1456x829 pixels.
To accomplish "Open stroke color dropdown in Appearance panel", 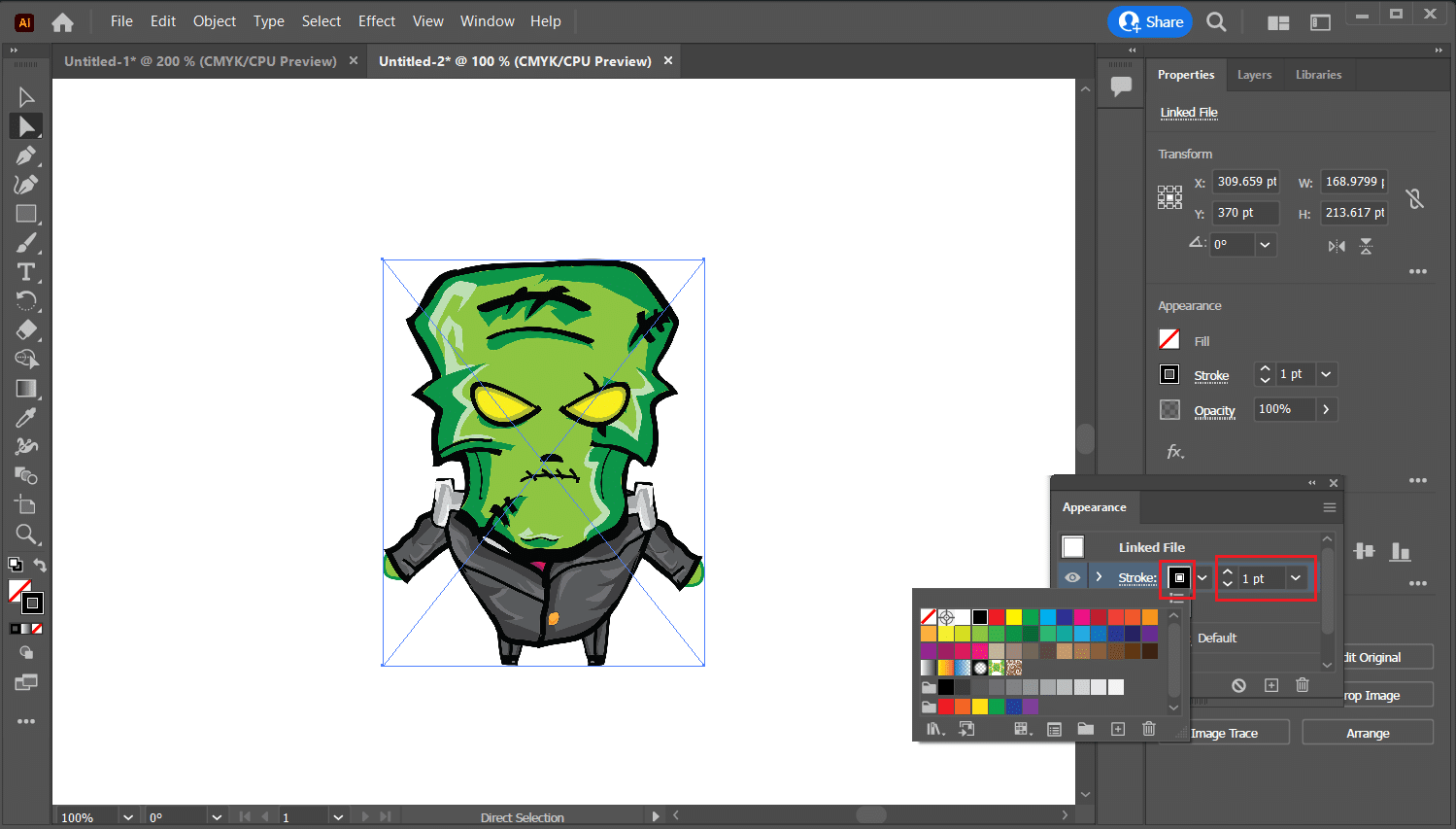I will [1202, 577].
